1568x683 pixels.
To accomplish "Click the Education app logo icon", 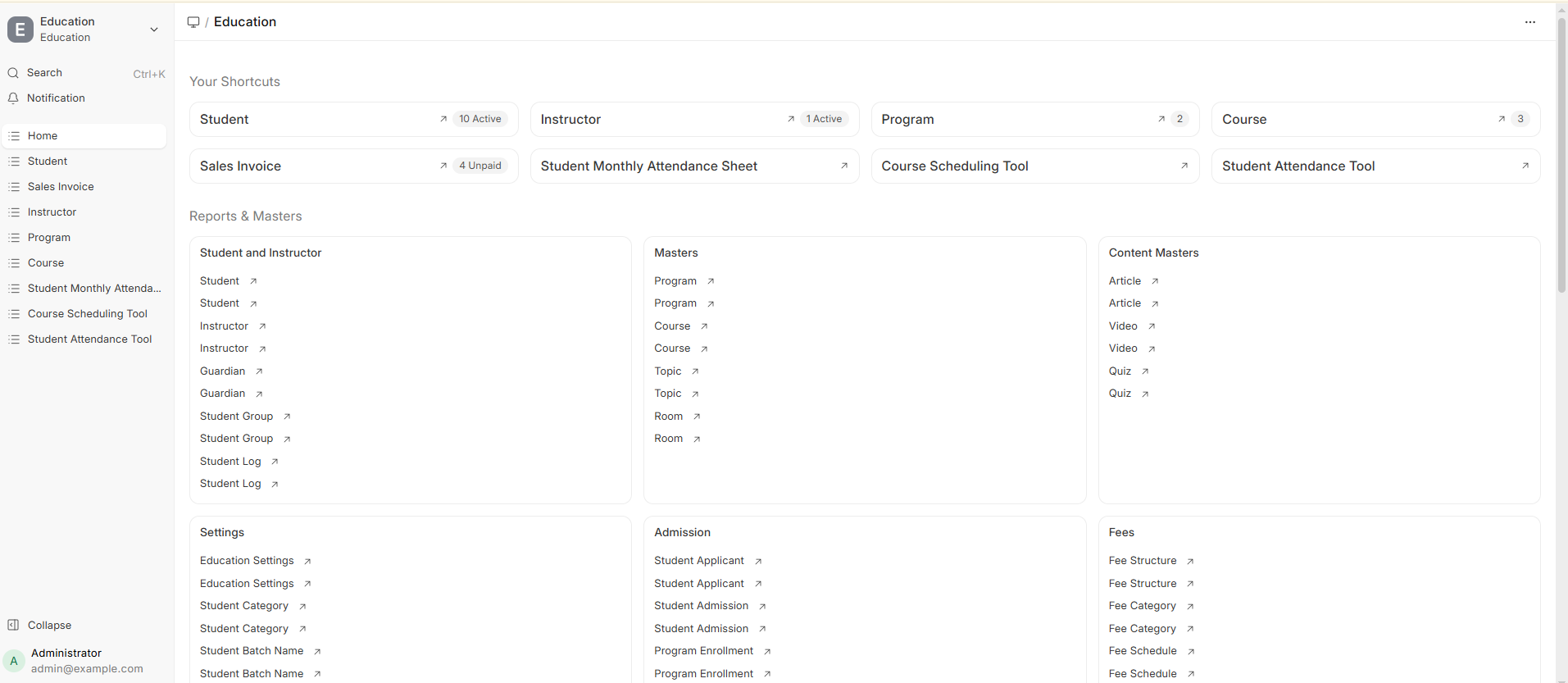I will tap(20, 30).
